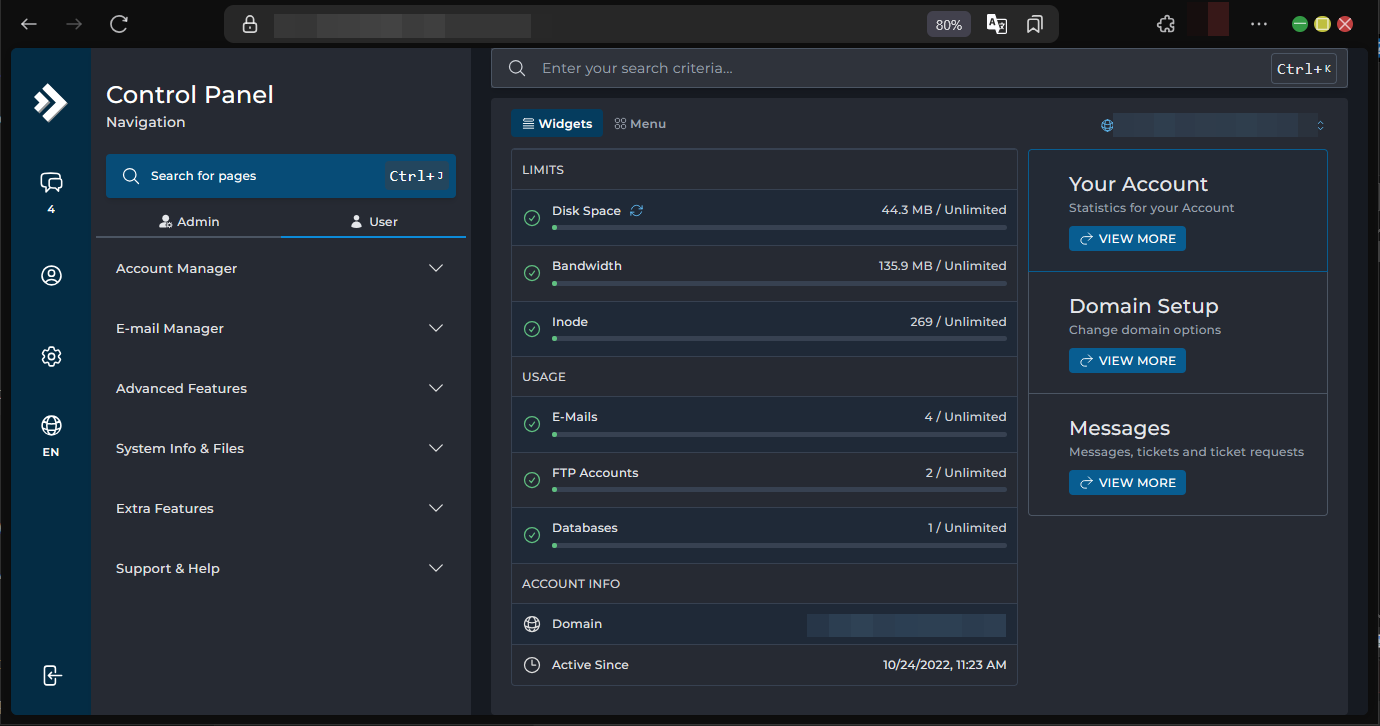Focus the Enter your search criteria field

919,68
